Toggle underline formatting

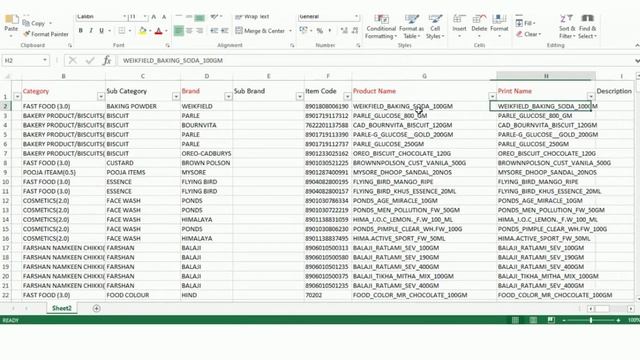101,31
